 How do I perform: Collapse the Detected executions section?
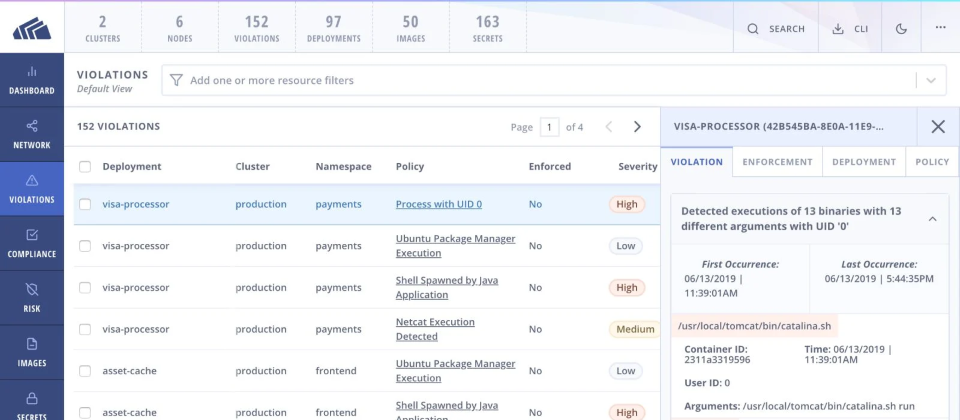pyautogui.click(x=932, y=219)
